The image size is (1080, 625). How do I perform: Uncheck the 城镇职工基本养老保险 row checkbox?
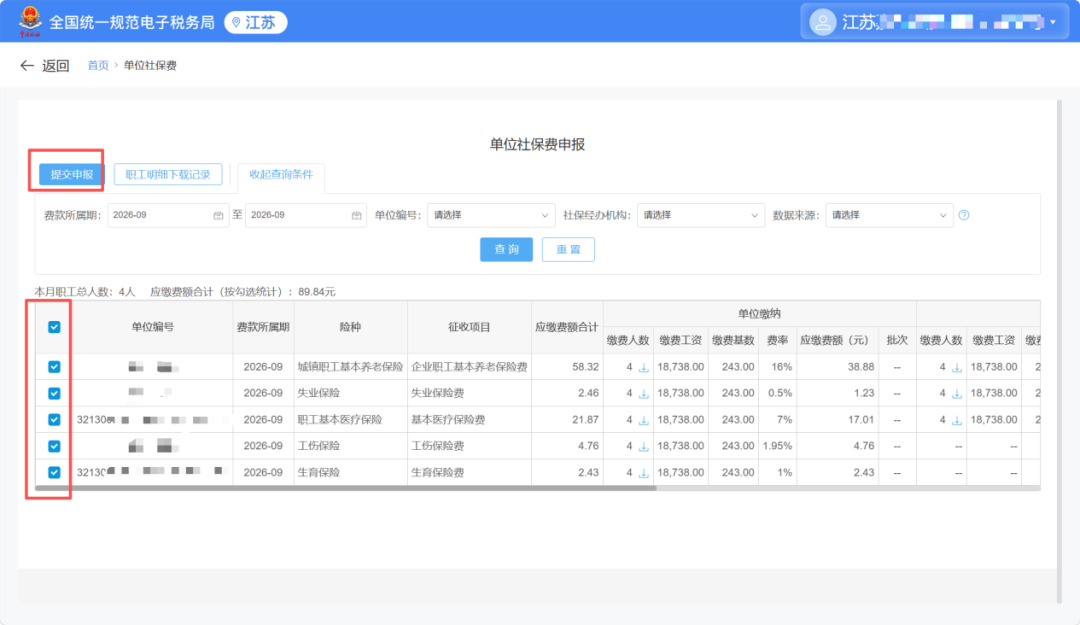click(x=54, y=367)
